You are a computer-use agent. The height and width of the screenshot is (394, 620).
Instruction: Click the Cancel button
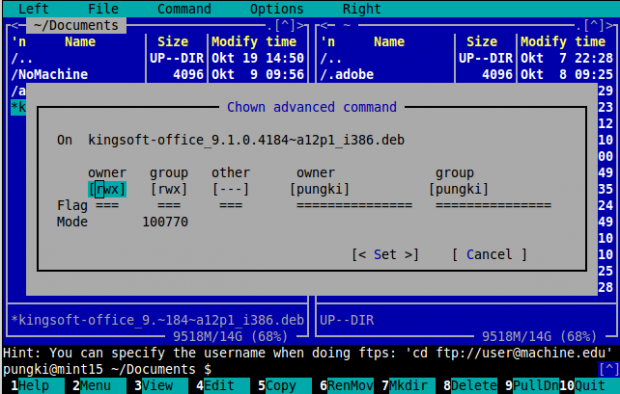pos(489,254)
